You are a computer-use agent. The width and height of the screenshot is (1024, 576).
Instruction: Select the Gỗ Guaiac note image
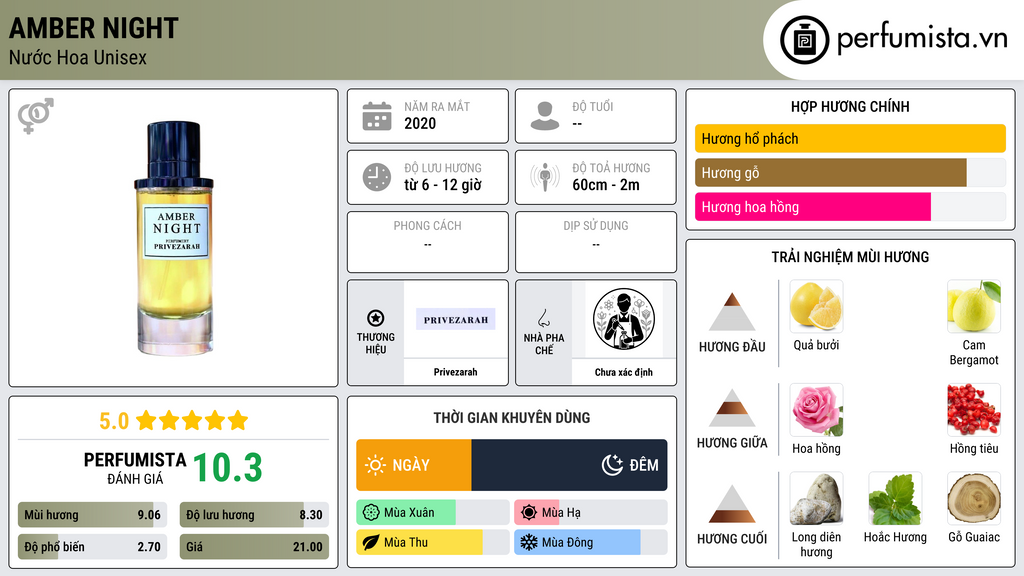click(974, 499)
